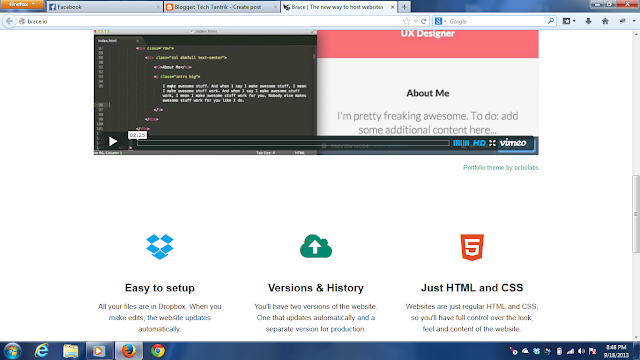Play the Vimeo video
640x360 pixels.
(113, 142)
